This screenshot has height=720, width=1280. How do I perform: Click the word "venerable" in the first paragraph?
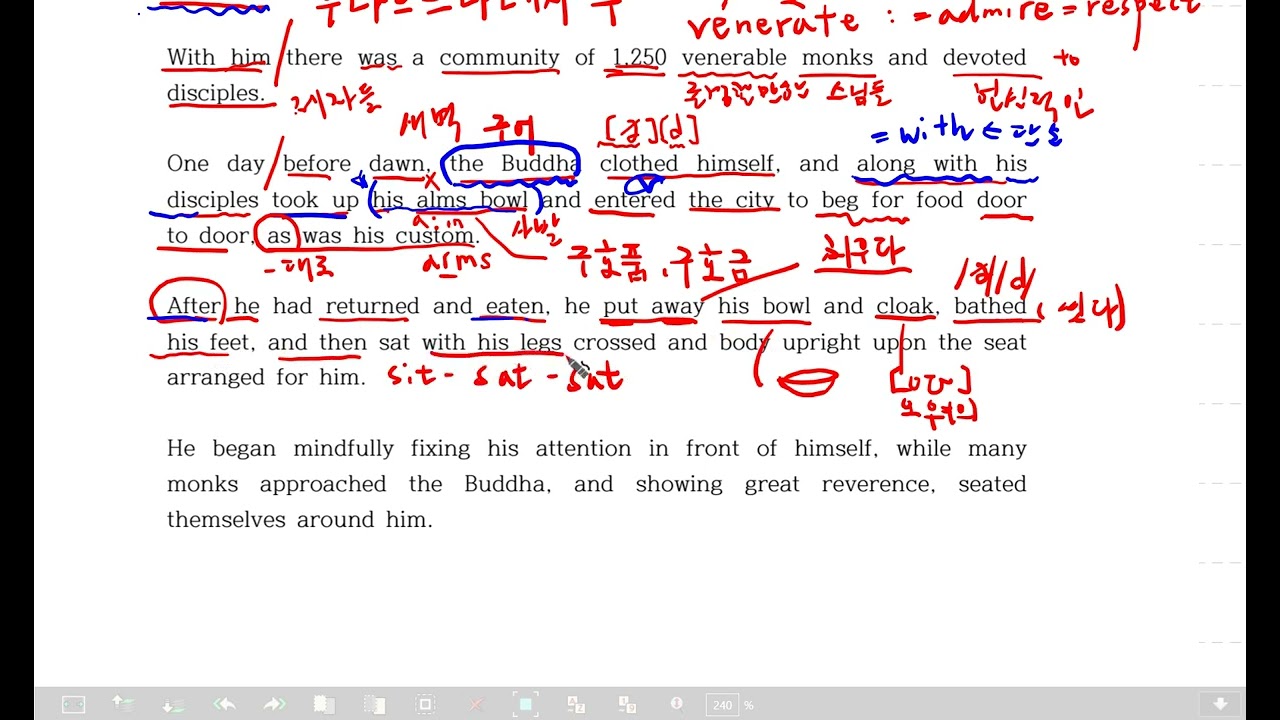(734, 57)
